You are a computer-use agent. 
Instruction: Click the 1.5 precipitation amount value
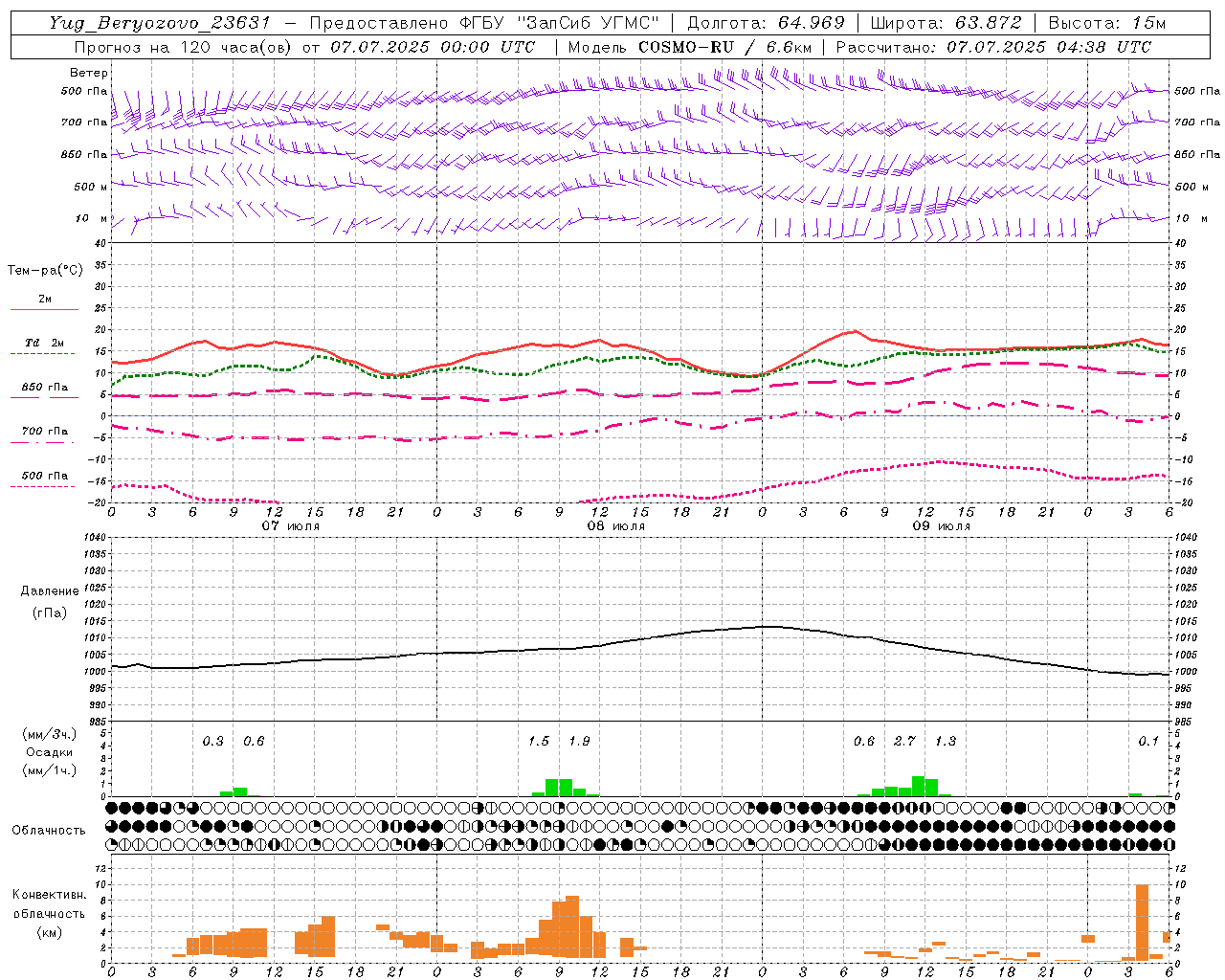(539, 741)
